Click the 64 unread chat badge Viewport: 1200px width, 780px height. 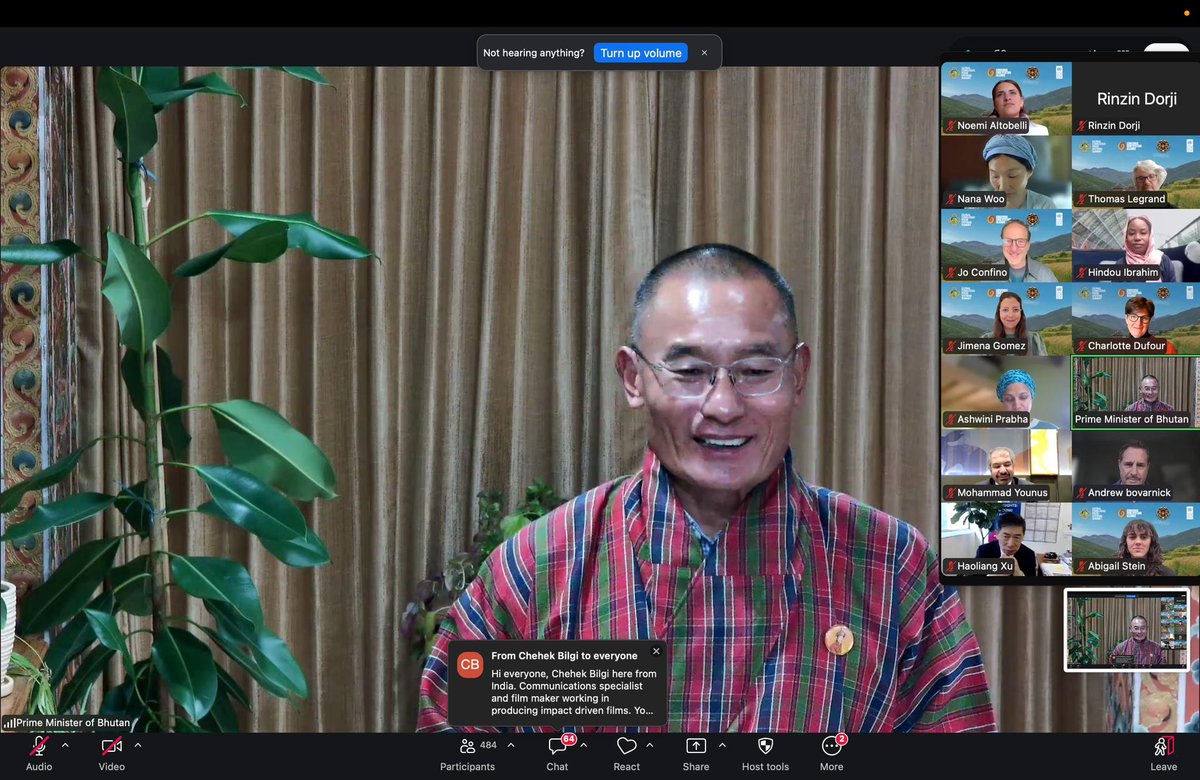click(x=569, y=739)
